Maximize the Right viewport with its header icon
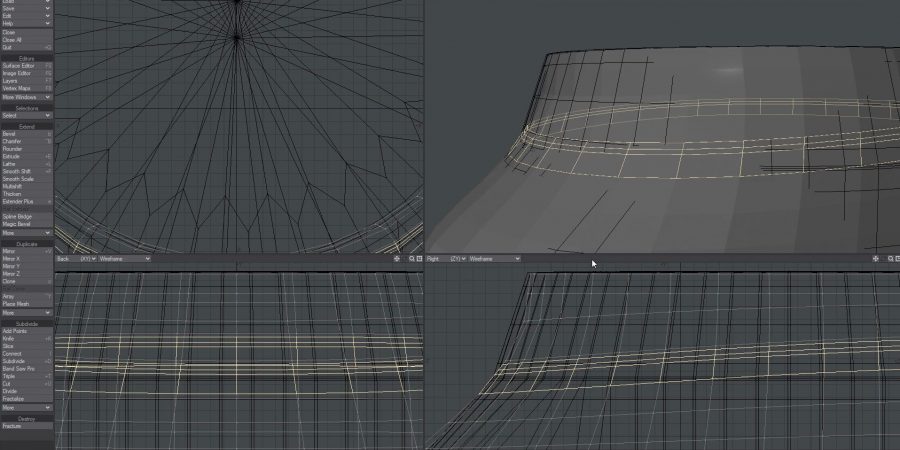The height and width of the screenshot is (450, 900). click(898, 259)
